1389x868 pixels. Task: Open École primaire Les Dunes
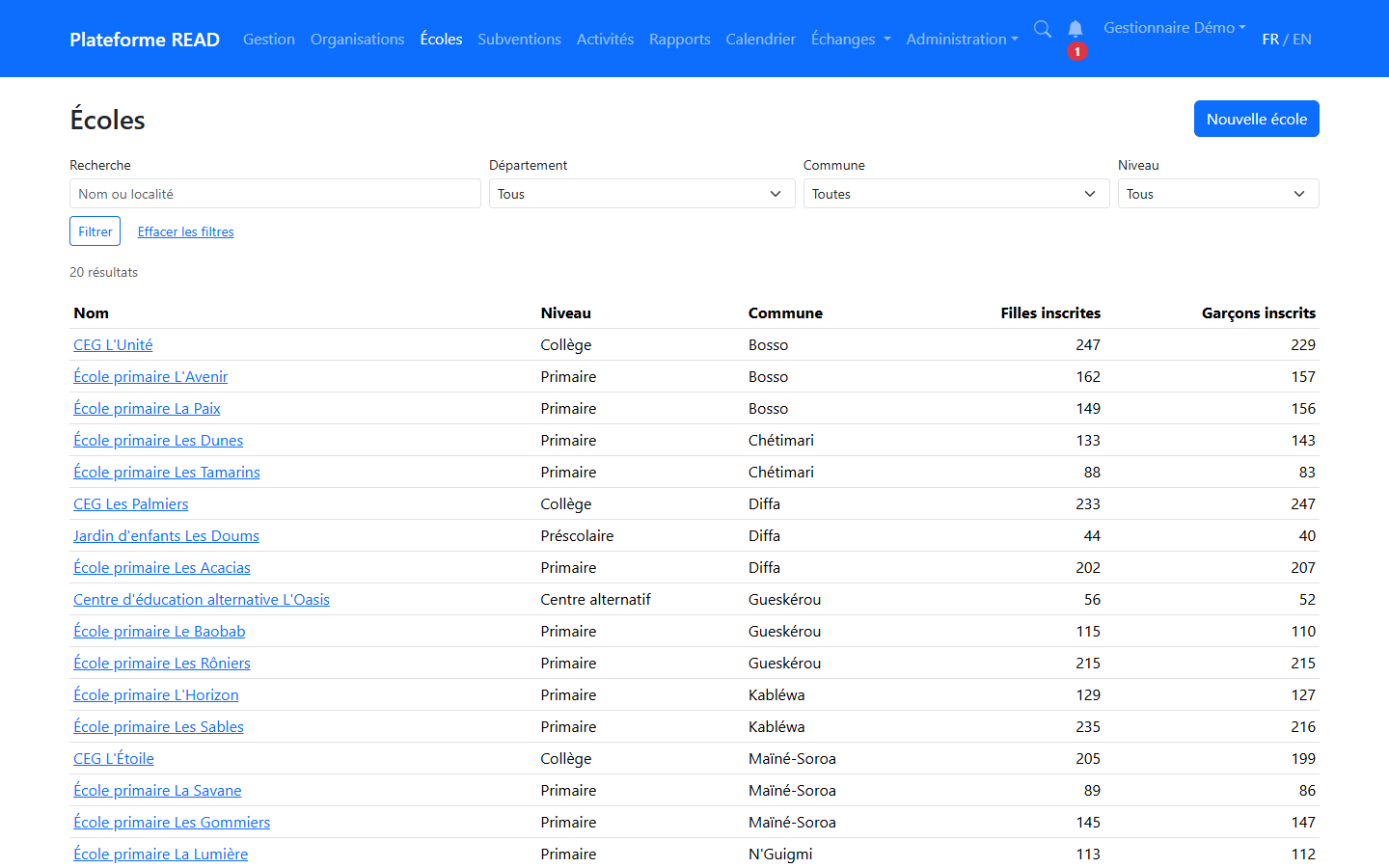pyautogui.click(x=158, y=441)
